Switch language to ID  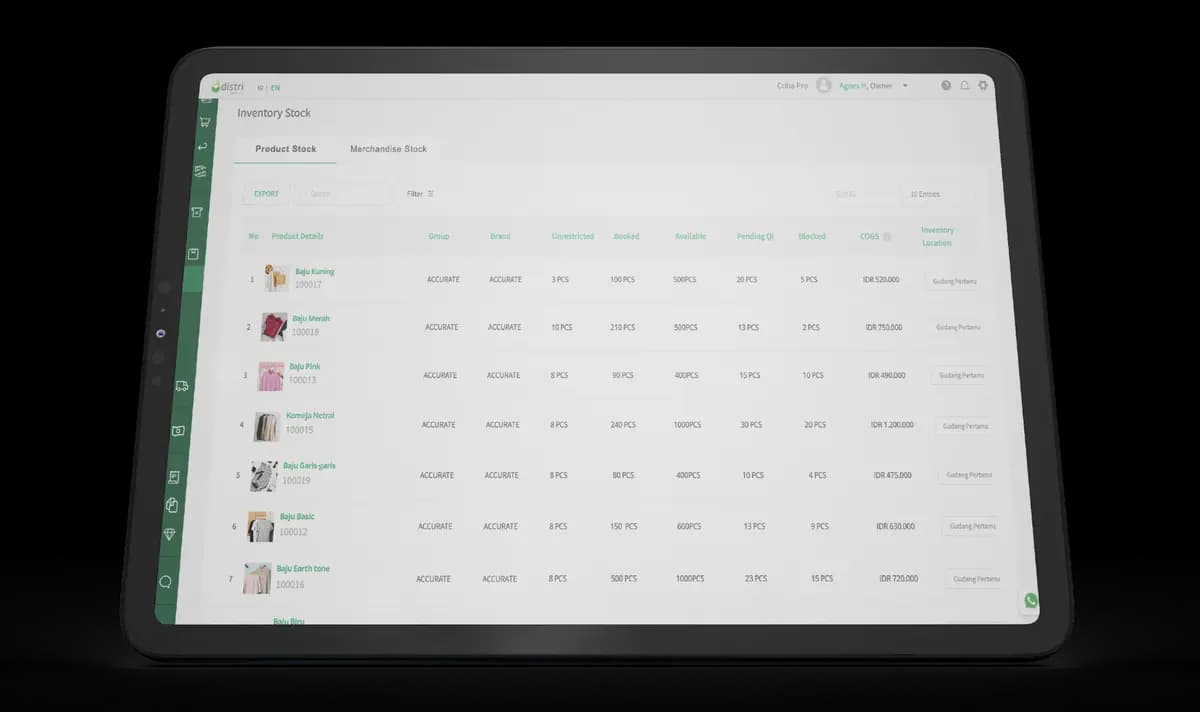[x=261, y=88]
